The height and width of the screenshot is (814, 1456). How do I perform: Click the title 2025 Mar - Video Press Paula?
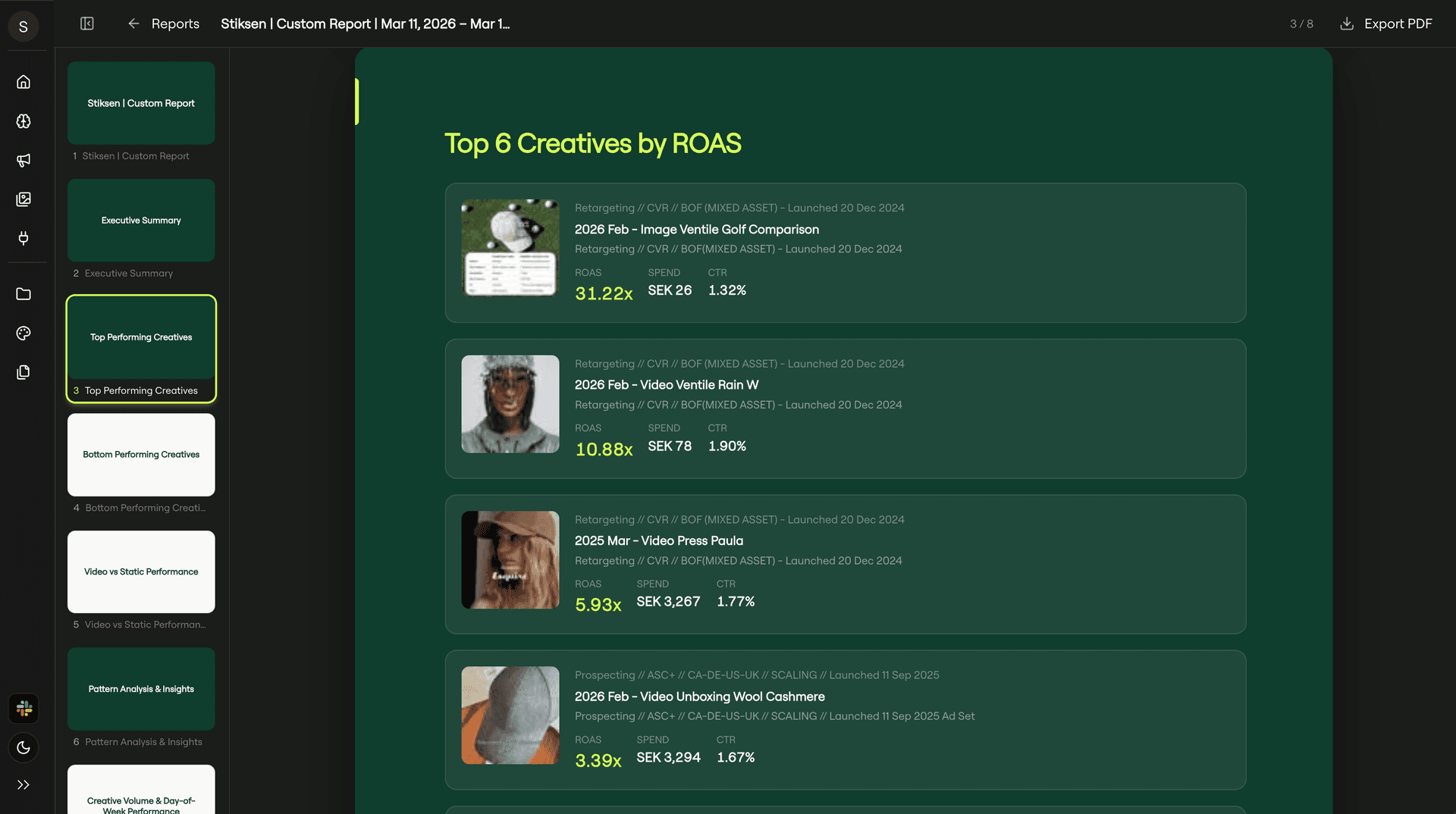(x=658, y=540)
